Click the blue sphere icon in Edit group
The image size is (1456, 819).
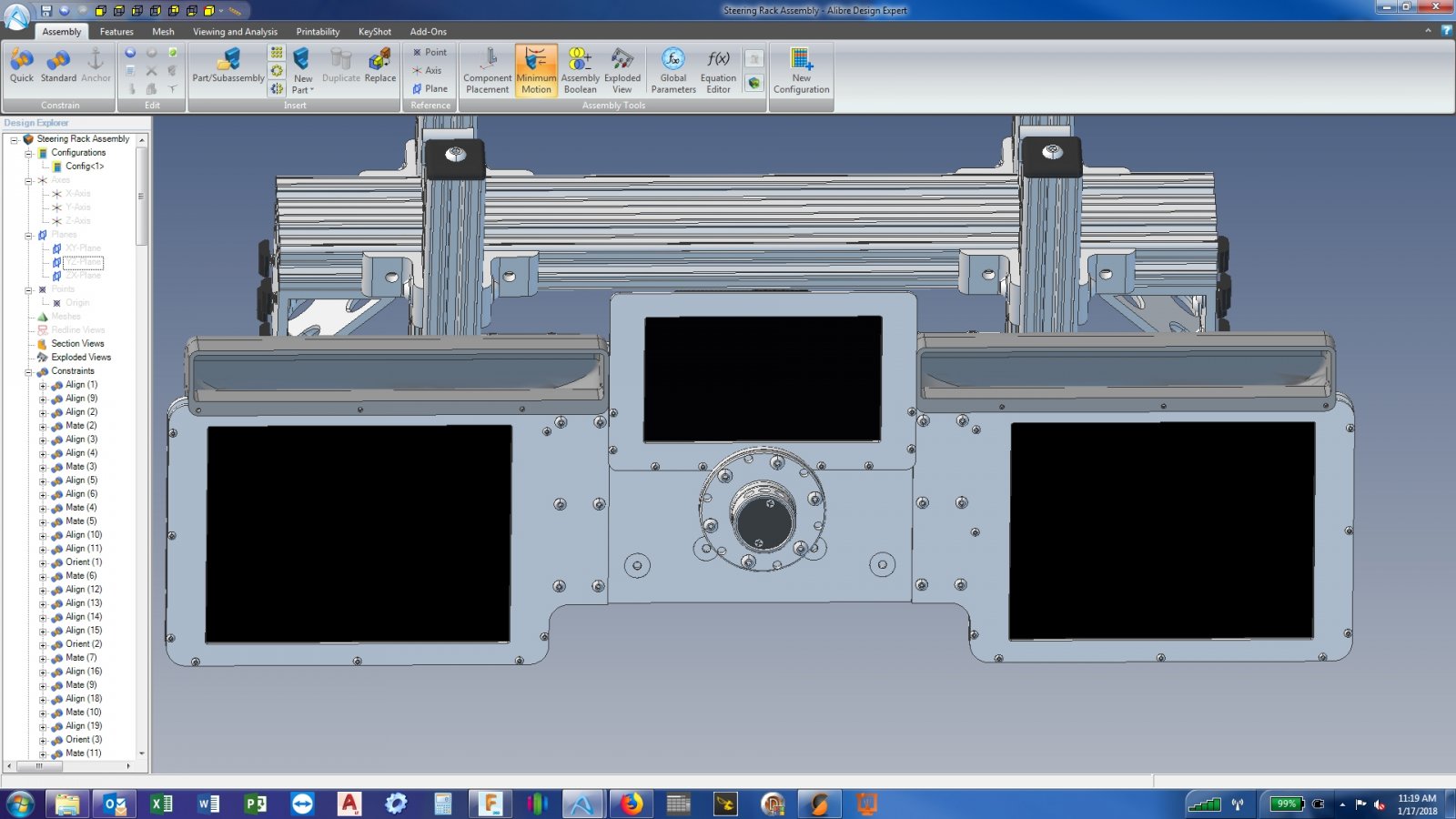(130, 53)
